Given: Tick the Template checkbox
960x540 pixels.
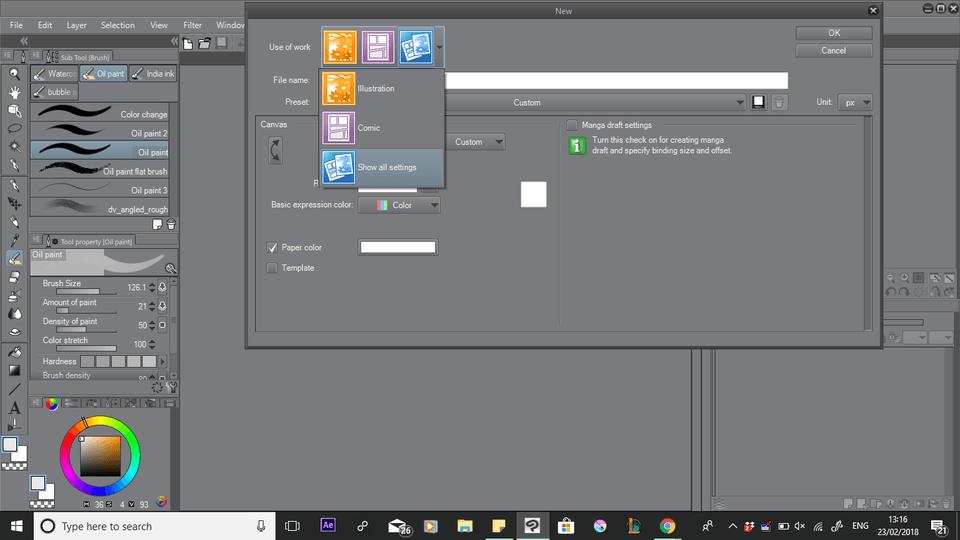Looking at the screenshot, I should coord(272,268).
